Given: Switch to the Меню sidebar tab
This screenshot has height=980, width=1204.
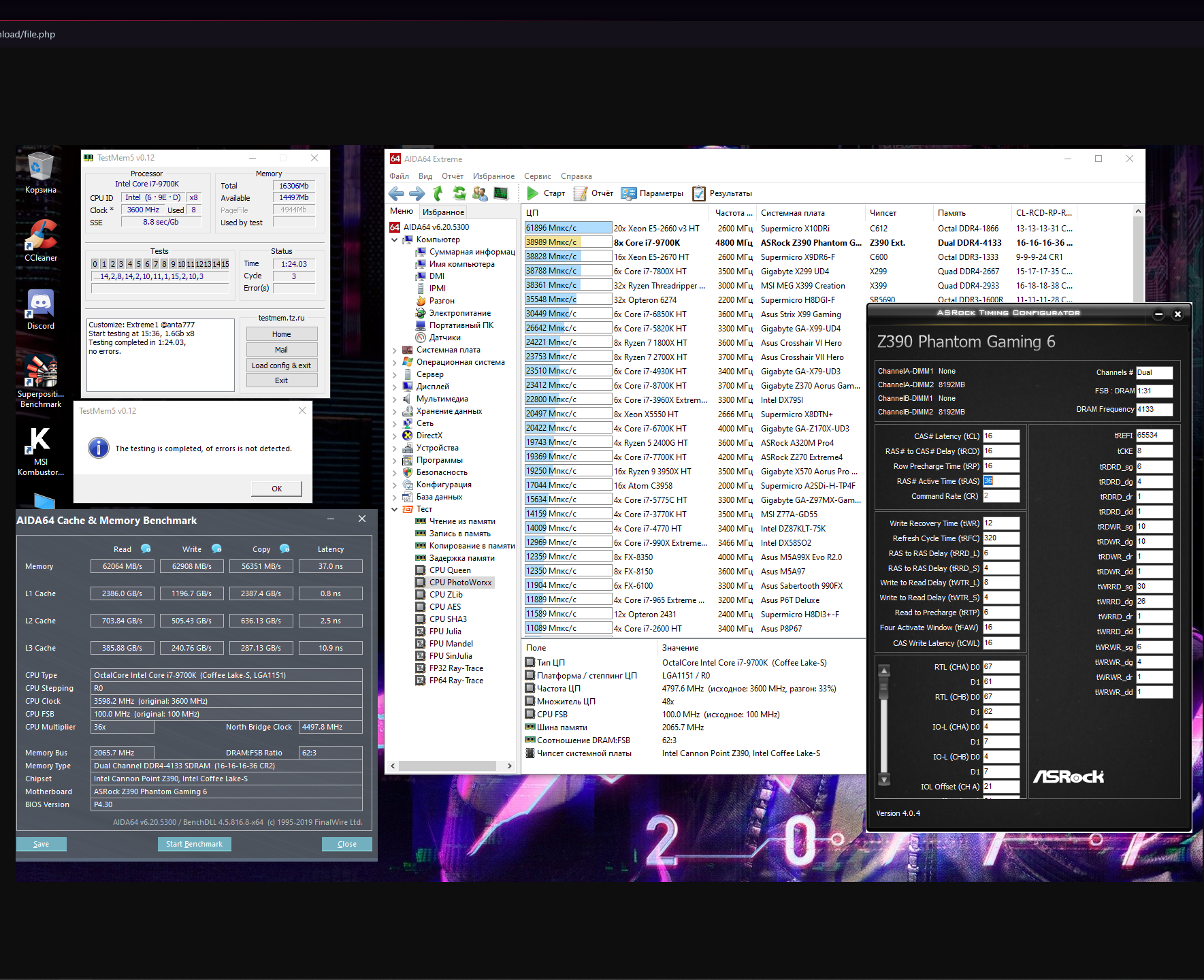Looking at the screenshot, I should click(402, 212).
